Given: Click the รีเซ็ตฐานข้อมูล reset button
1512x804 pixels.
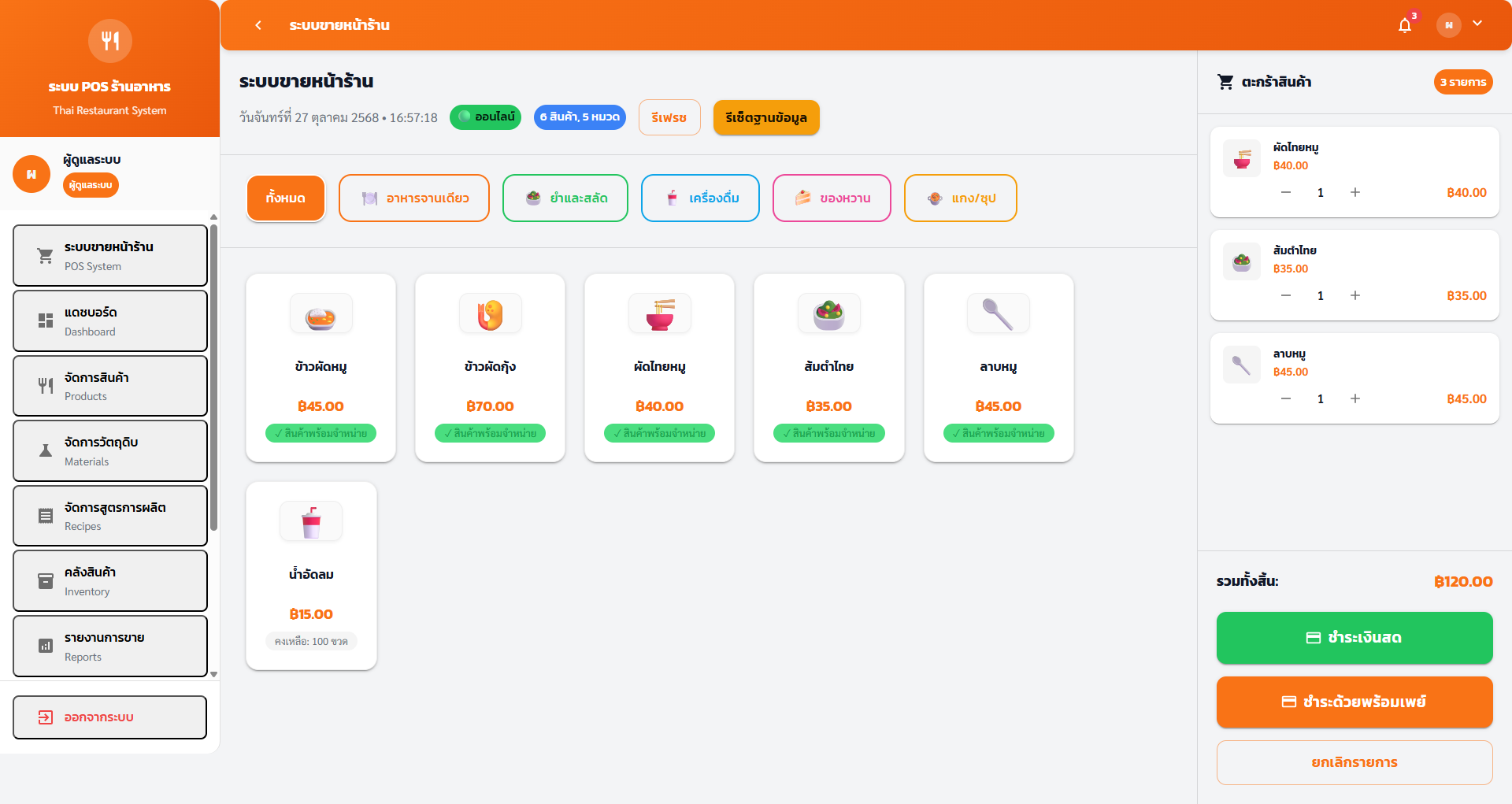Looking at the screenshot, I should [x=765, y=118].
